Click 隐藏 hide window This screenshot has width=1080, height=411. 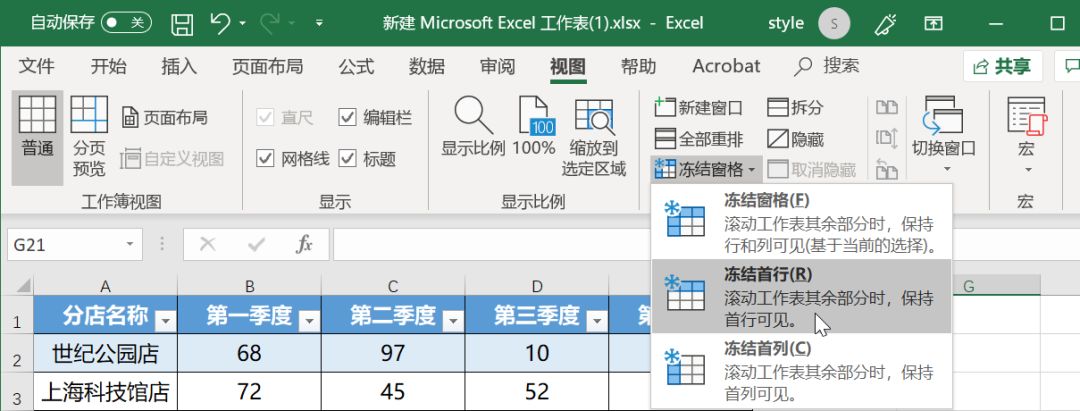point(796,139)
